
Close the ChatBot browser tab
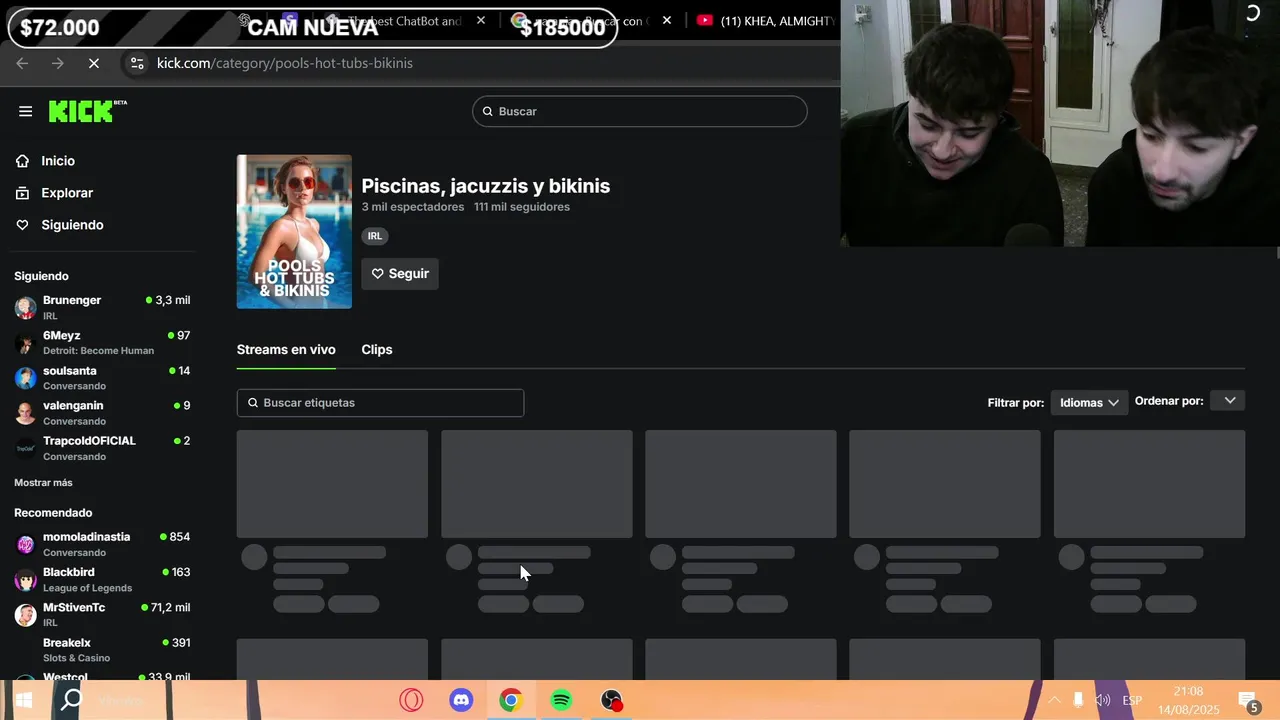pyautogui.click(x=481, y=20)
